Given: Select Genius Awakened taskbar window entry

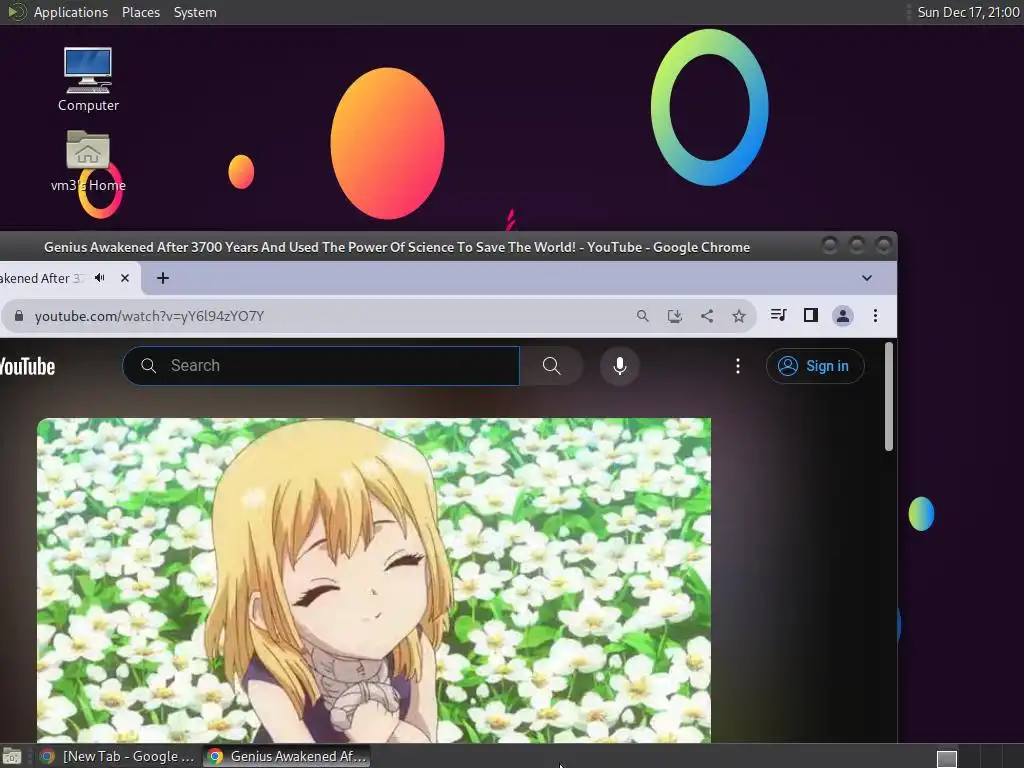Looking at the screenshot, I should 287,756.
